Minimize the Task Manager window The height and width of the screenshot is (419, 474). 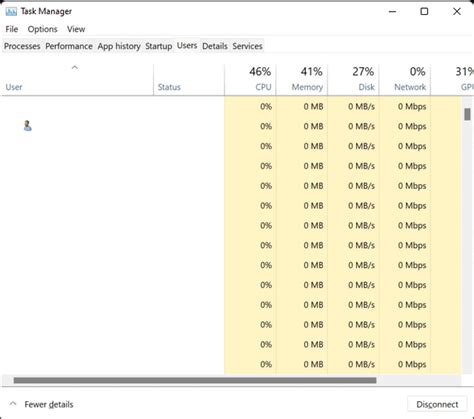(x=392, y=12)
